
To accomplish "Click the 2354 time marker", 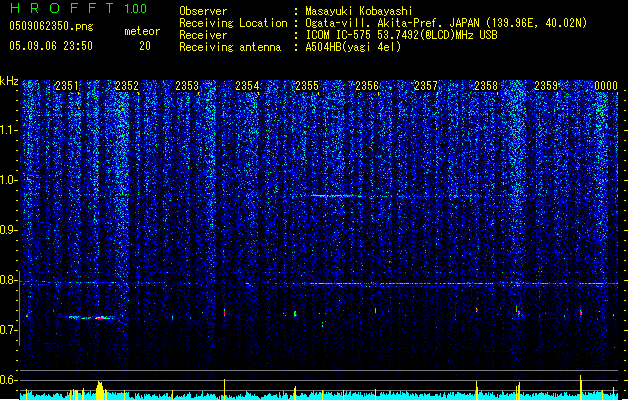I will point(247,86).
